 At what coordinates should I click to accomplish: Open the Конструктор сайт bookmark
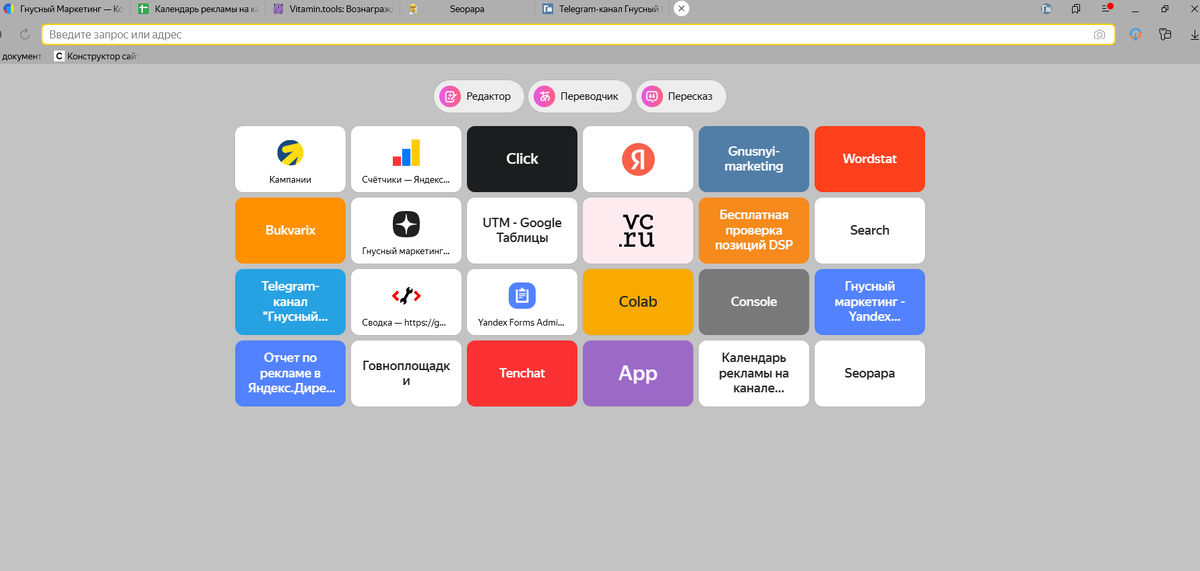pos(96,56)
